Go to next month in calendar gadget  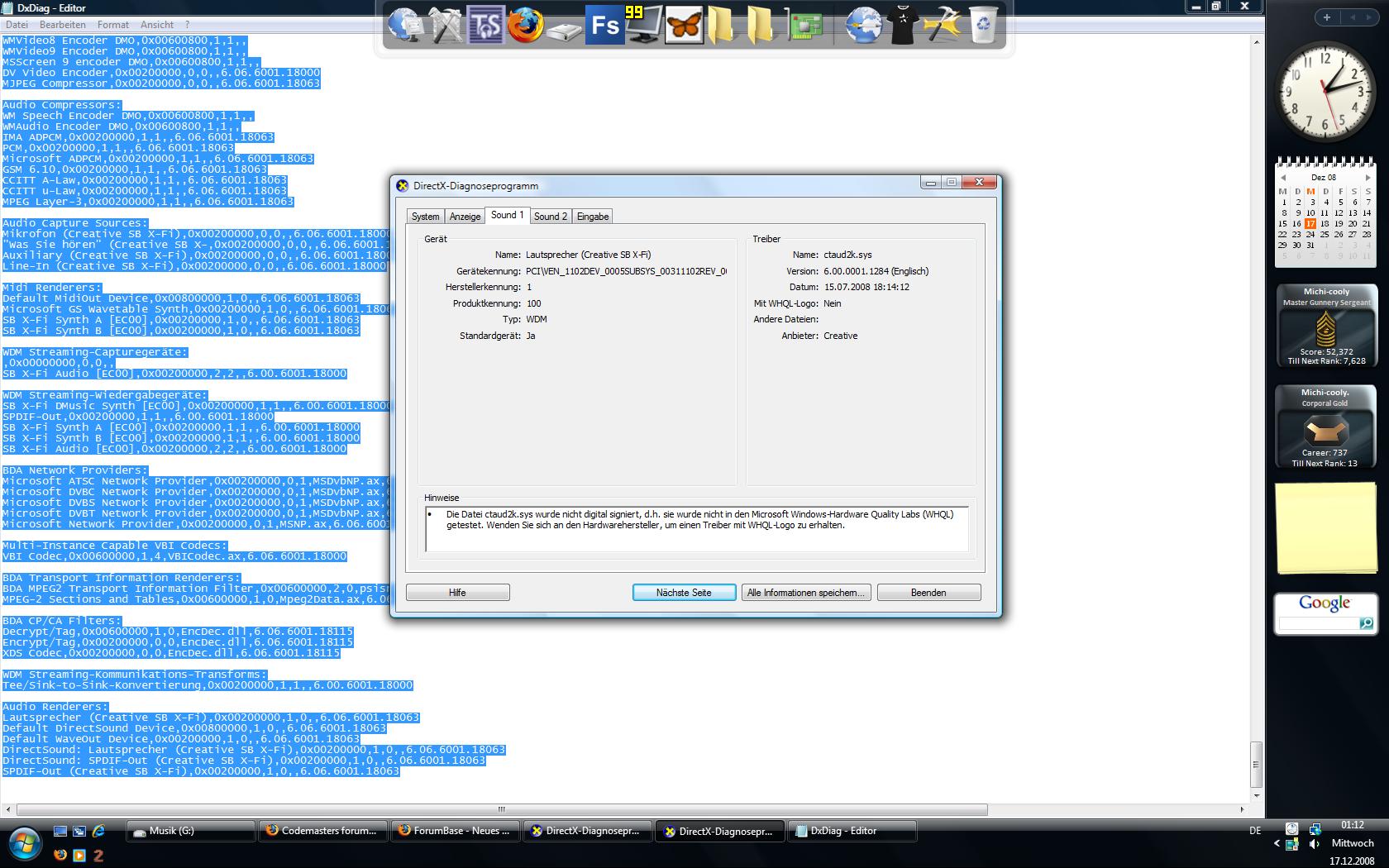(1368, 177)
